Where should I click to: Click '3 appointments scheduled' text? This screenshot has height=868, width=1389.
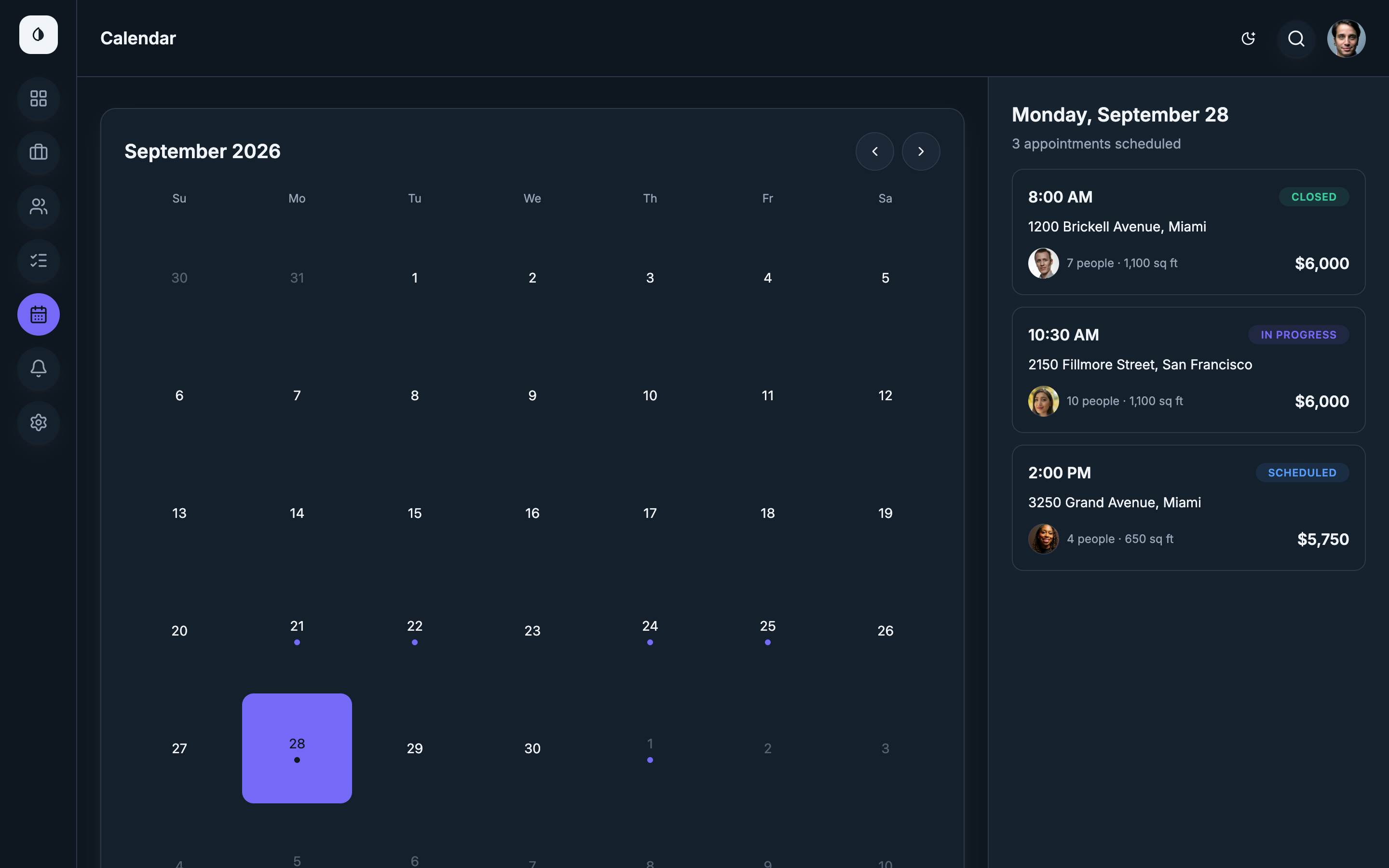coord(1096,144)
